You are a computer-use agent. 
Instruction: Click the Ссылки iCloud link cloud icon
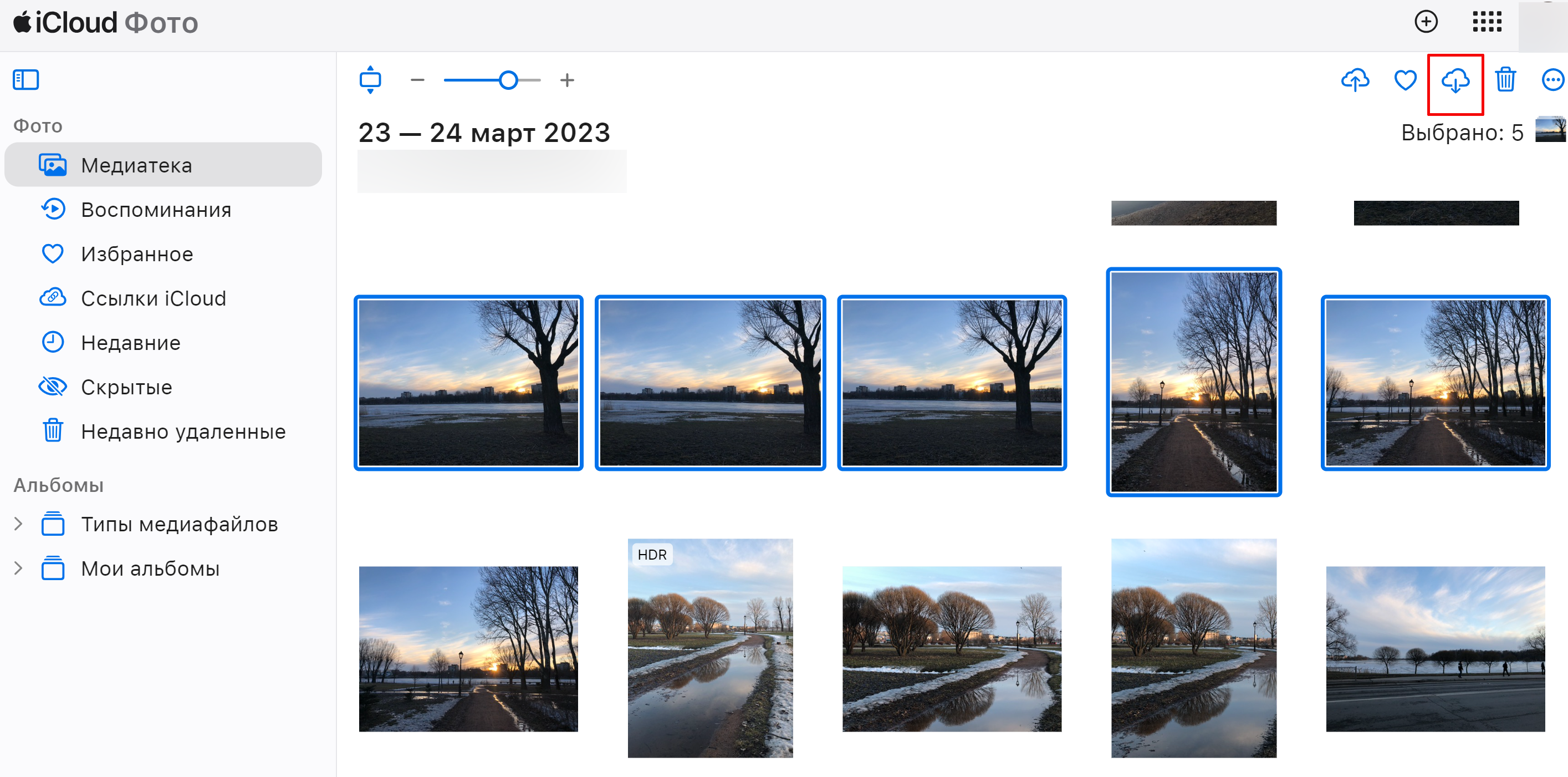tap(52, 298)
